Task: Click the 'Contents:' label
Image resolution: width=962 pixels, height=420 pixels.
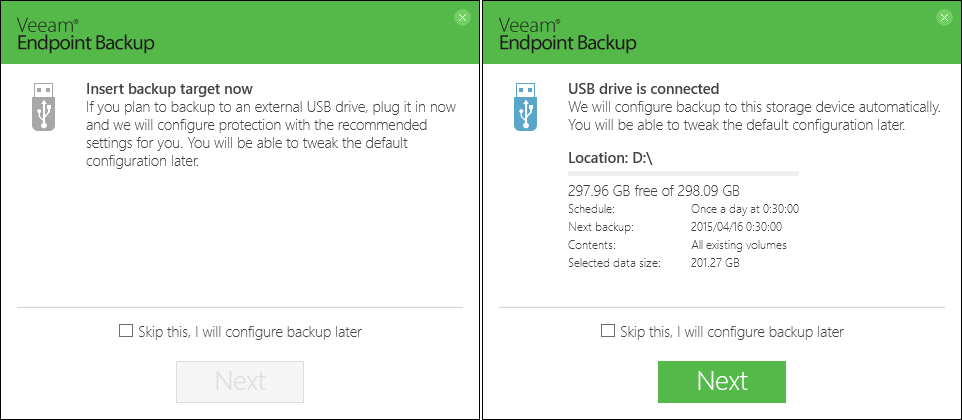Action: click(x=591, y=245)
